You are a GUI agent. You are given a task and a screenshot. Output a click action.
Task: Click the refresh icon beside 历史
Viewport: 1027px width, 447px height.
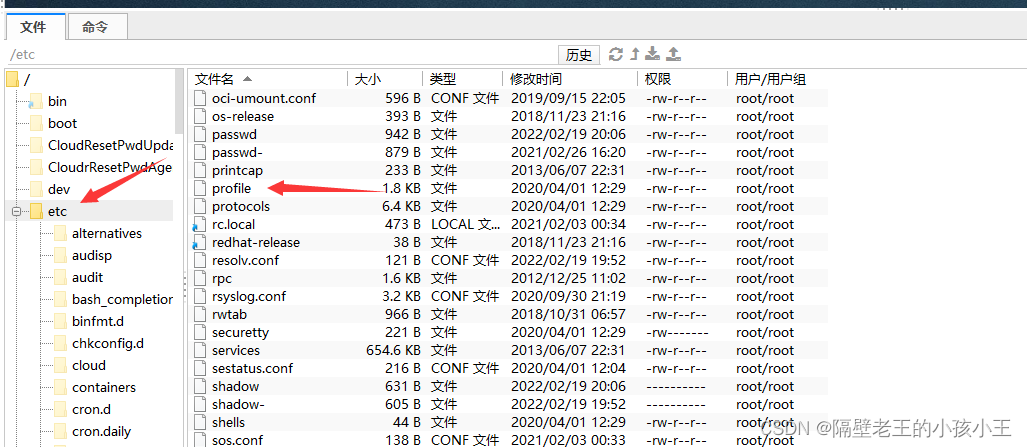pos(616,54)
